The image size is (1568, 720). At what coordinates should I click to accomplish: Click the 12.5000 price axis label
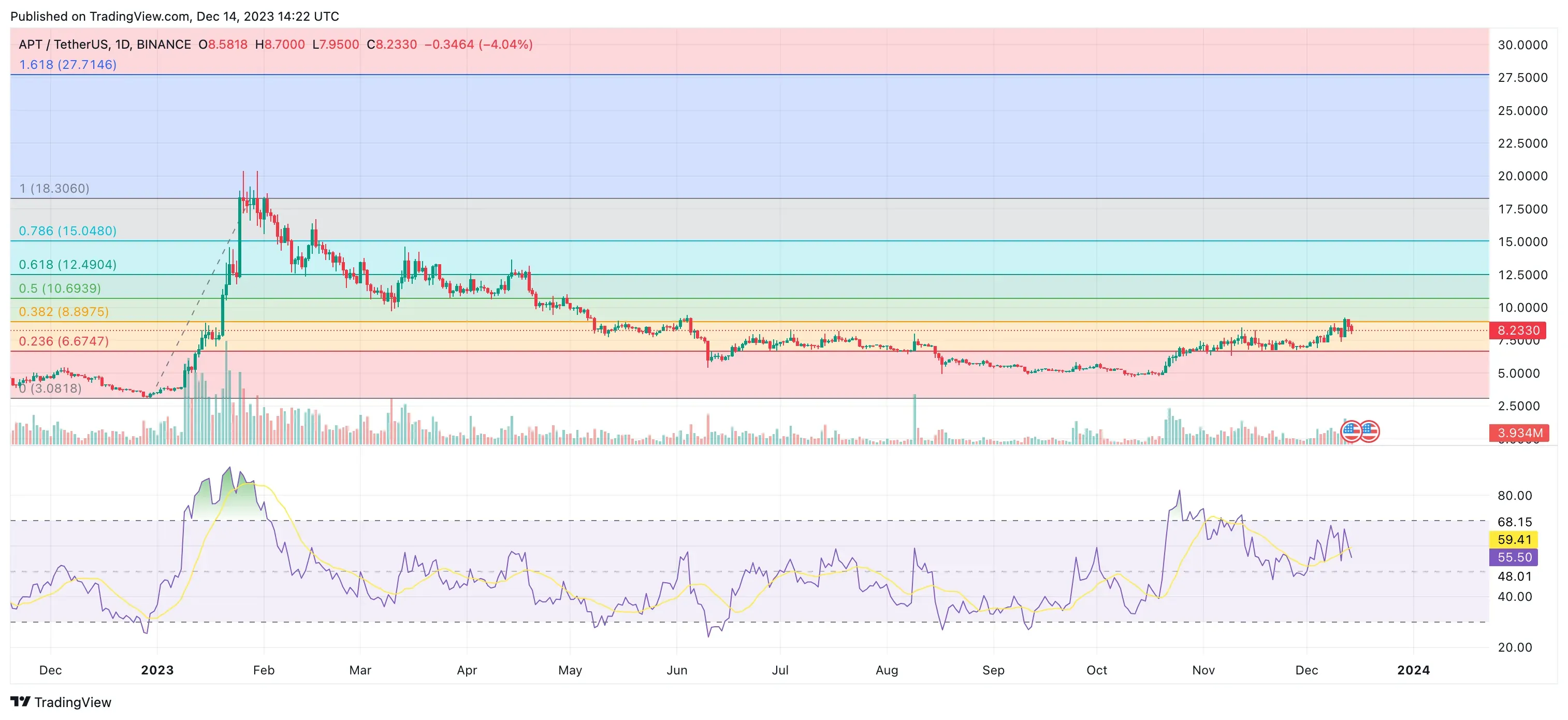click(x=1522, y=275)
